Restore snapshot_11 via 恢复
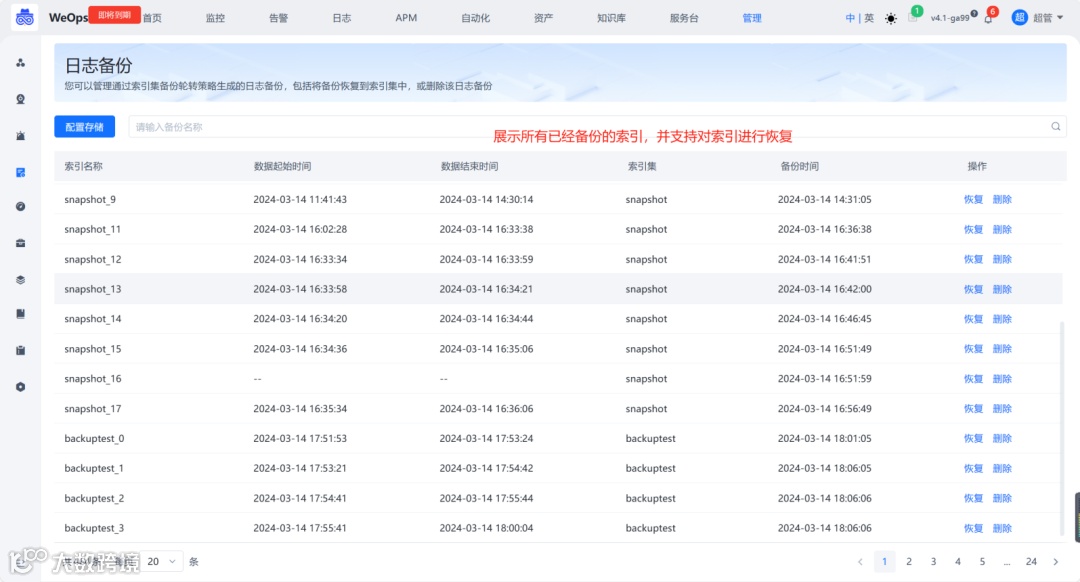 pyautogui.click(x=973, y=229)
